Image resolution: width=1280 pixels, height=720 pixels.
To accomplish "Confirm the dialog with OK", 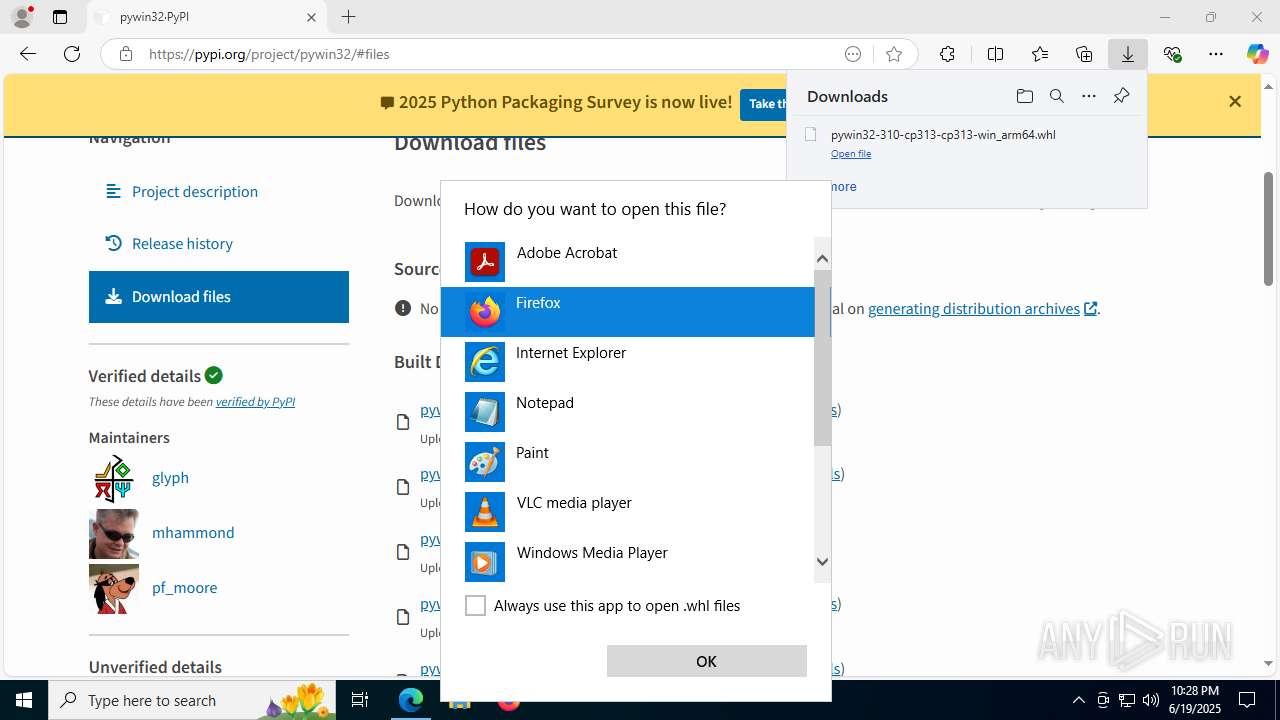I will click(706, 661).
